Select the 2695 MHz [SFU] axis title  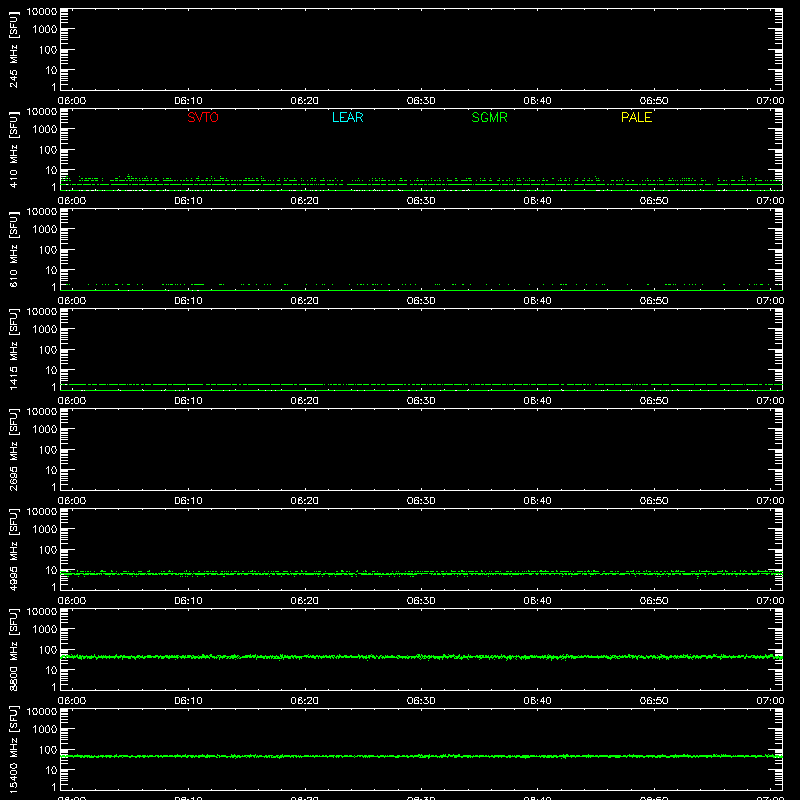click(13, 449)
